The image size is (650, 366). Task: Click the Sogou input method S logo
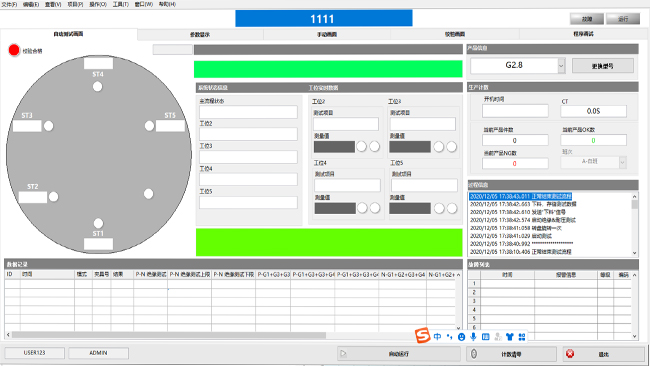(422, 335)
